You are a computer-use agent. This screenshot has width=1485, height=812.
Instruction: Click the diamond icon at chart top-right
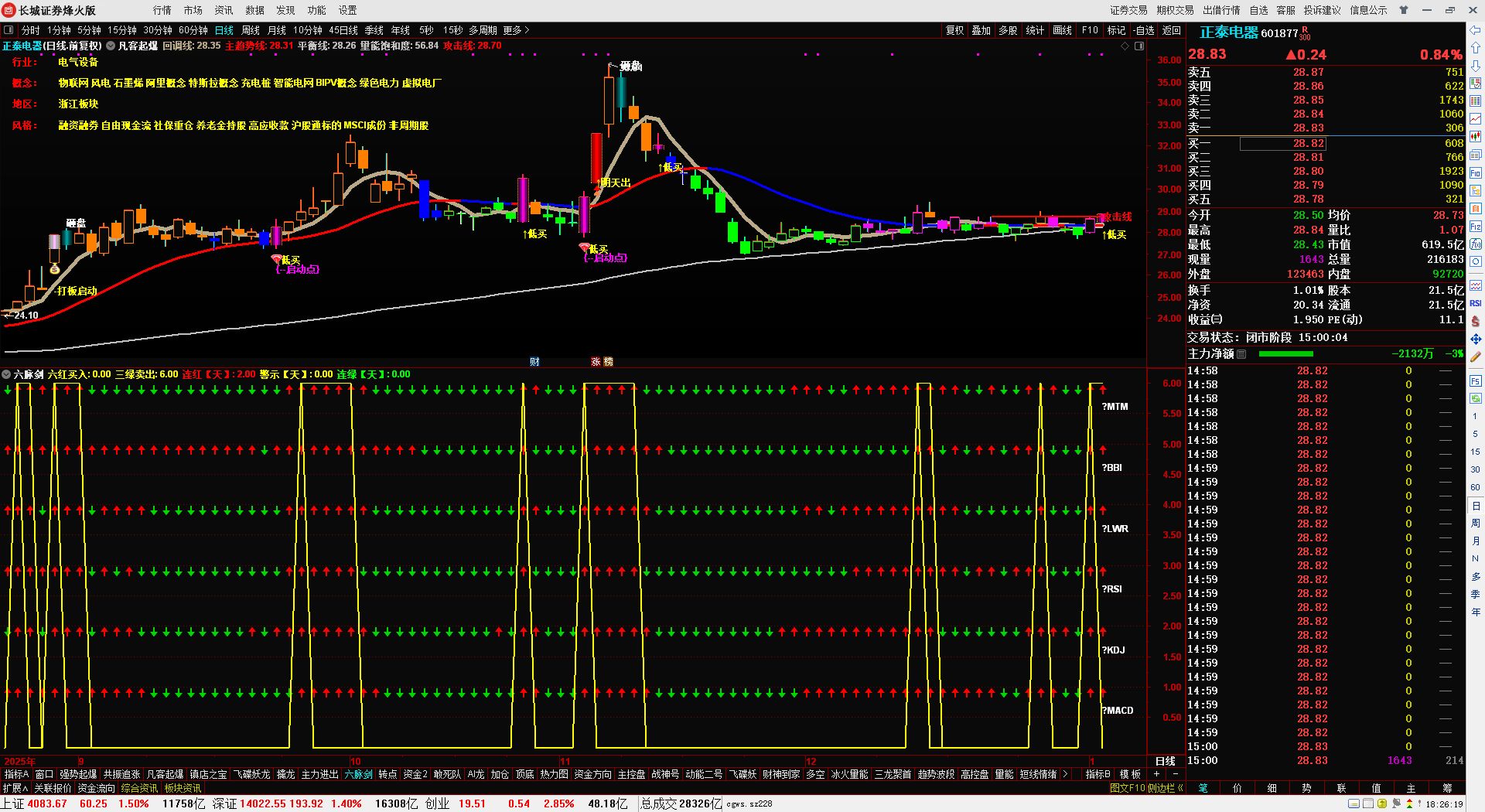(1125, 46)
